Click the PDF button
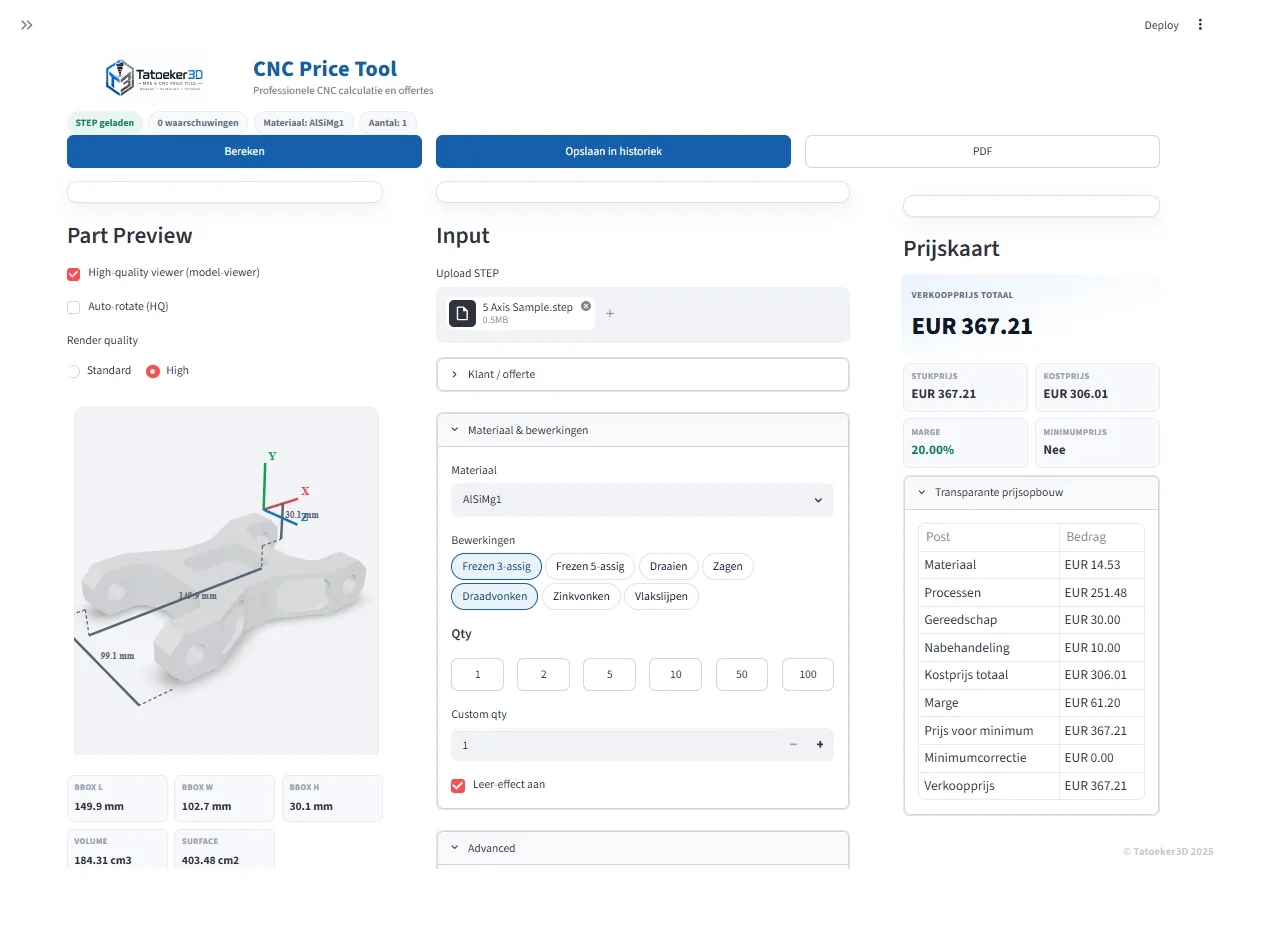1267x942 pixels. 982,152
